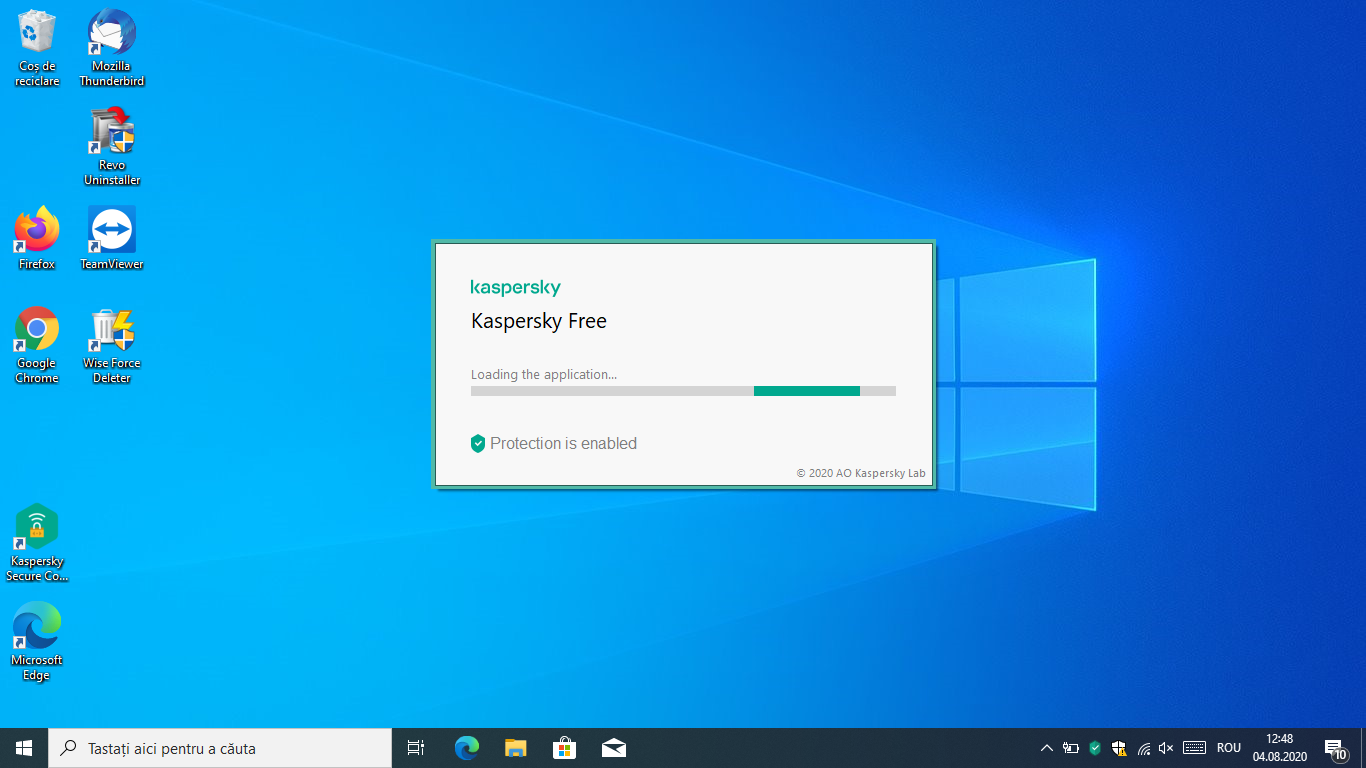Click the Loading the application text

tap(544, 375)
